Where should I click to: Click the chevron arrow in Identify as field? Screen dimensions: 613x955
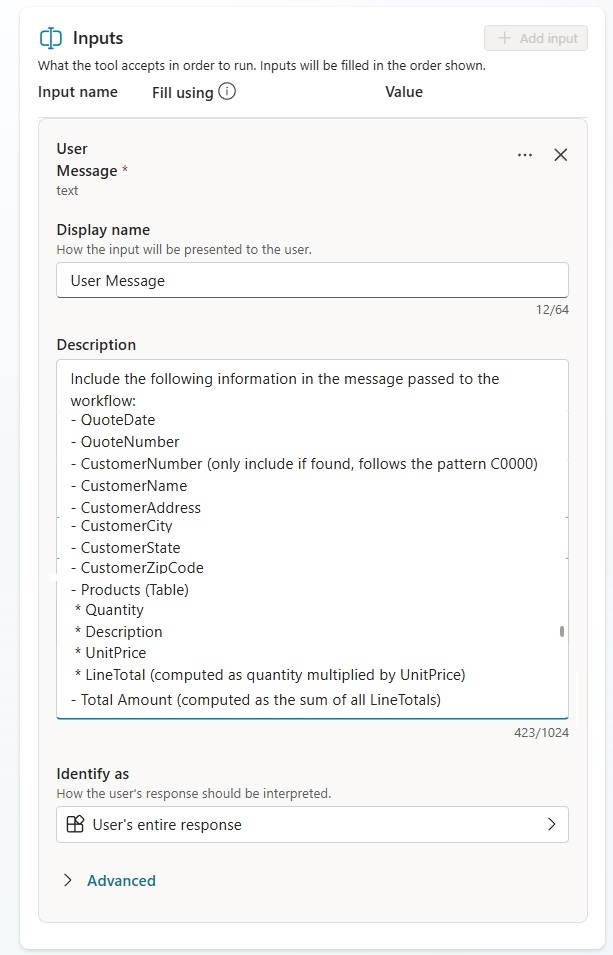tap(551, 825)
